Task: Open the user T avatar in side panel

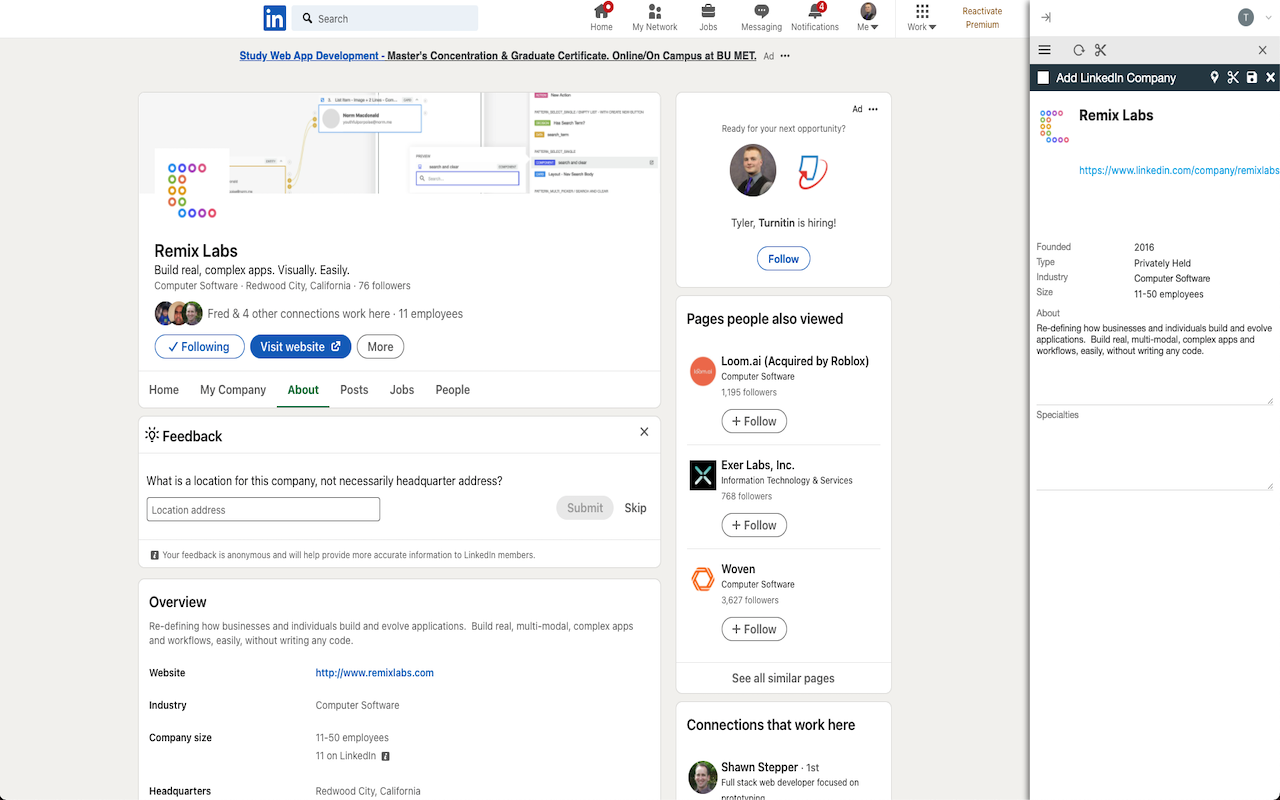Action: [1245, 17]
